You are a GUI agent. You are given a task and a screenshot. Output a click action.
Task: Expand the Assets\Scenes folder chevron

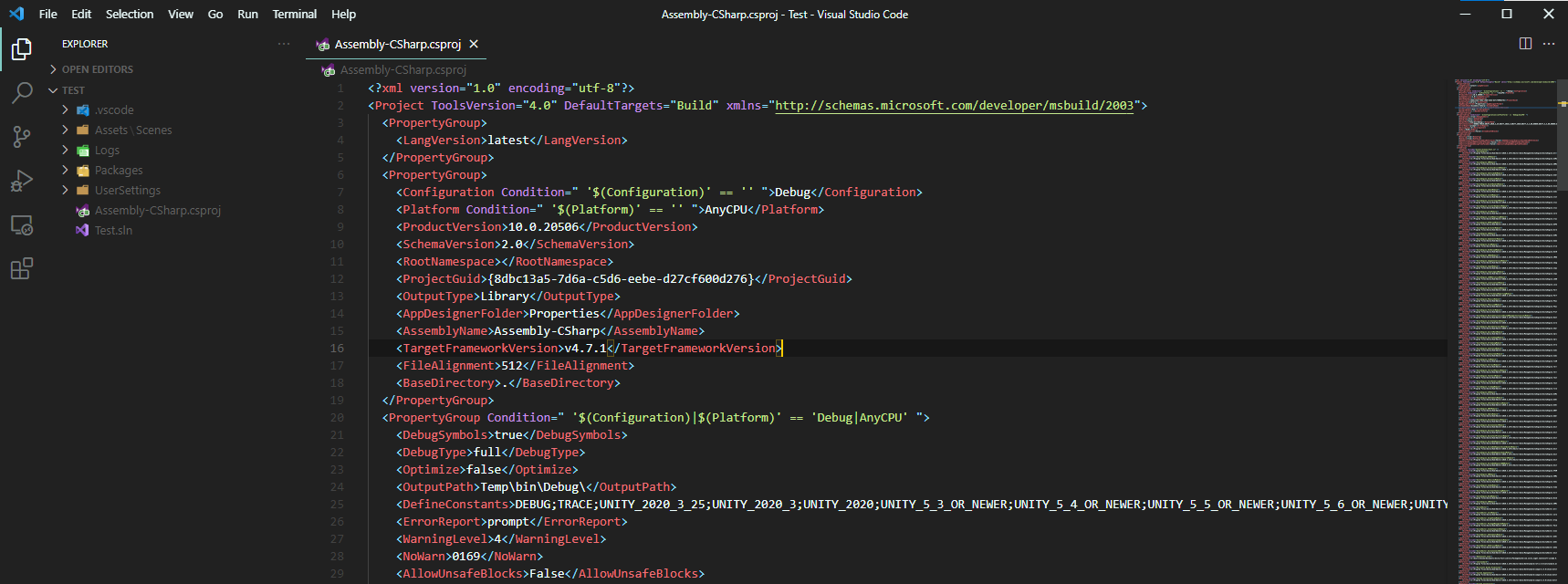coord(65,130)
